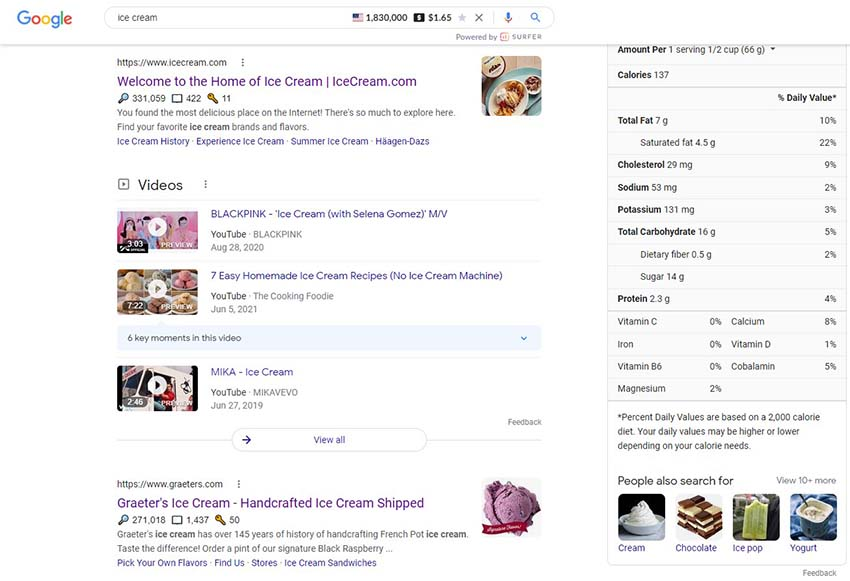Image resolution: width=850 pixels, height=581 pixels.
Task: Click the Sugar 14 g row
Action: pyautogui.click(x=726, y=276)
